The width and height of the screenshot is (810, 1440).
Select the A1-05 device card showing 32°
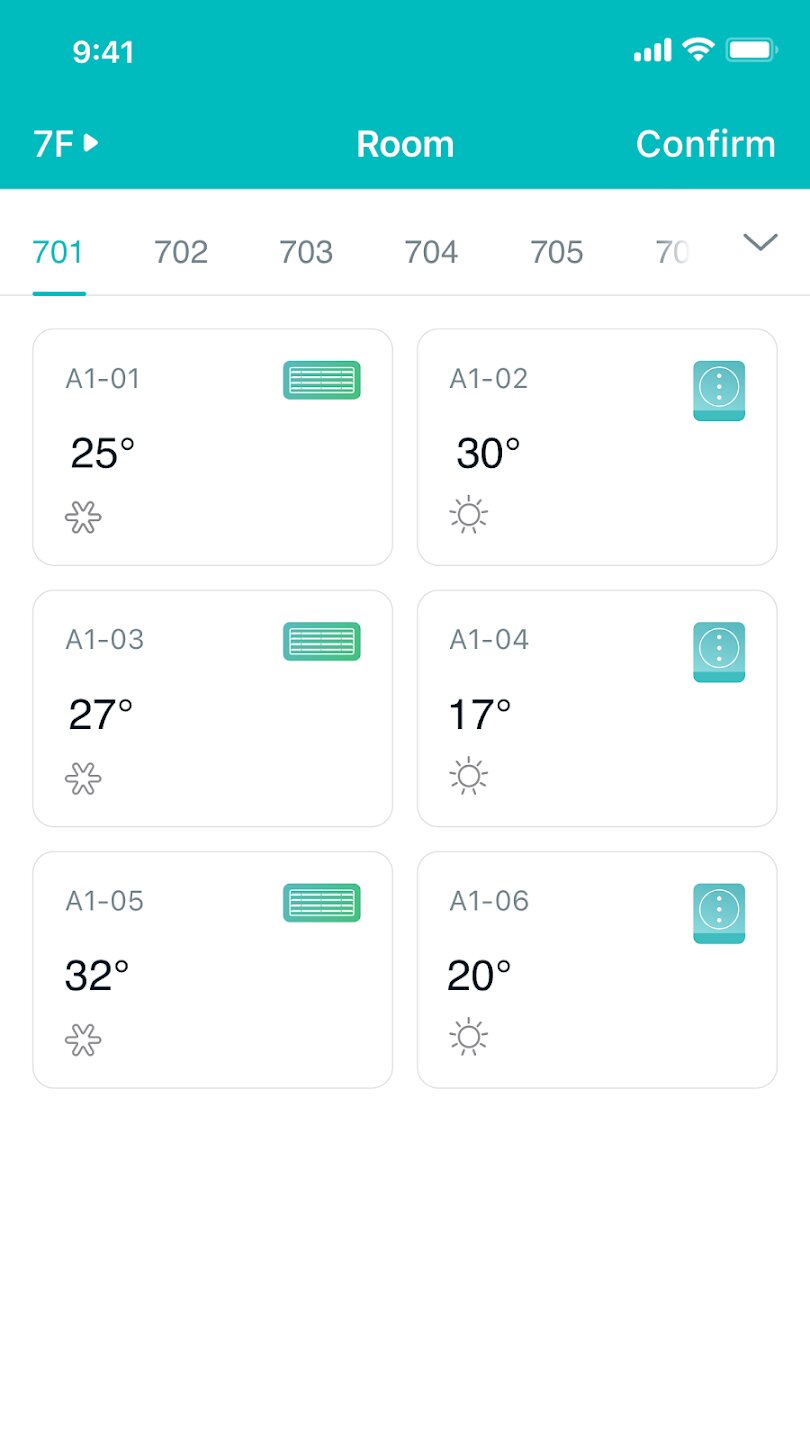pyautogui.click(x=212, y=969)
